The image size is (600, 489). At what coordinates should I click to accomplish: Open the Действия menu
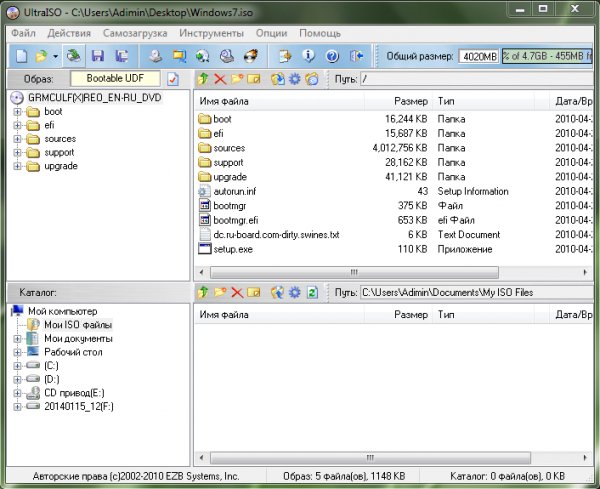(69, 33)
